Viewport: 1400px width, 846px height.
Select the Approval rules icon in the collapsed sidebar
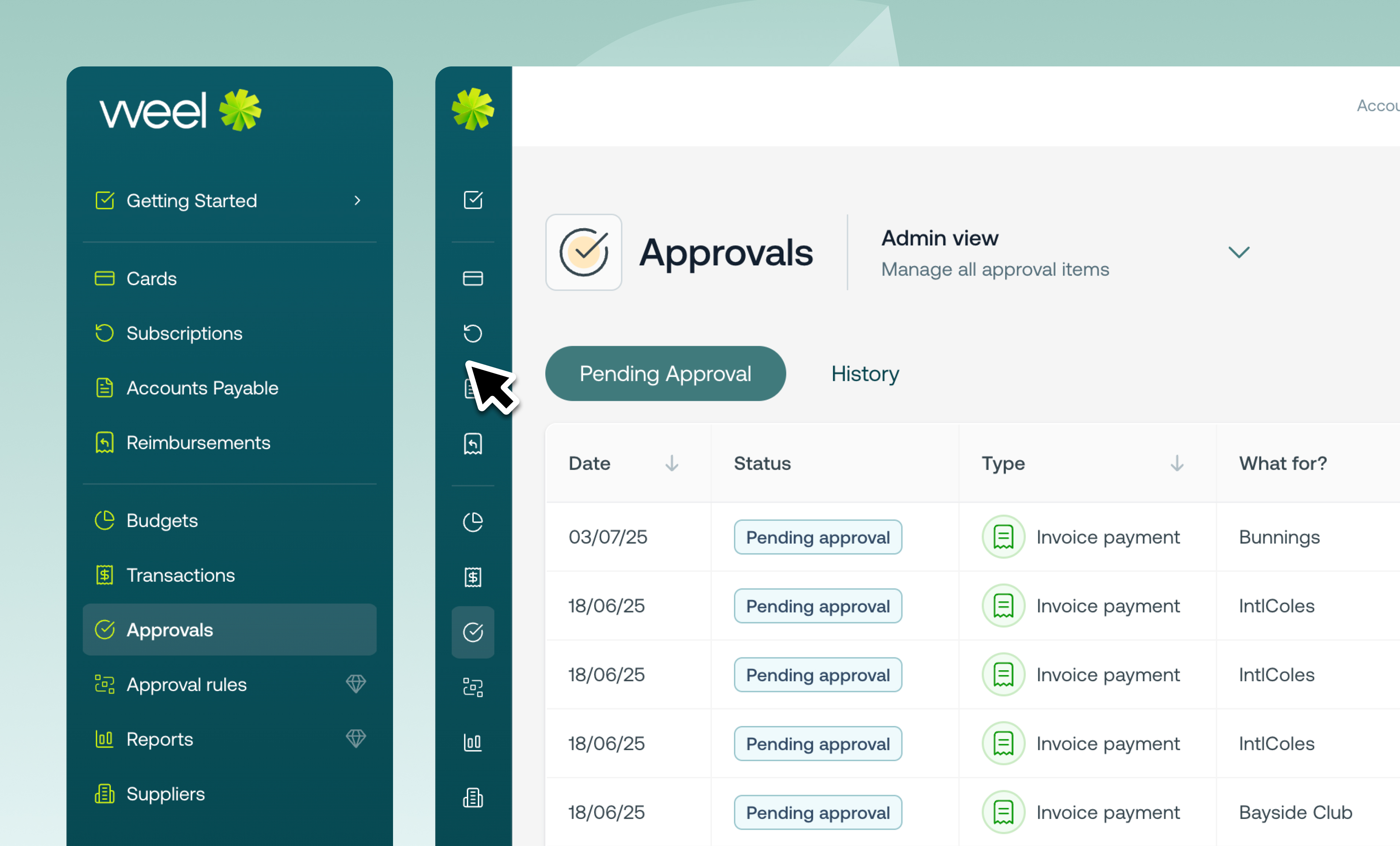pyautogui.click(x=473, y=687)
